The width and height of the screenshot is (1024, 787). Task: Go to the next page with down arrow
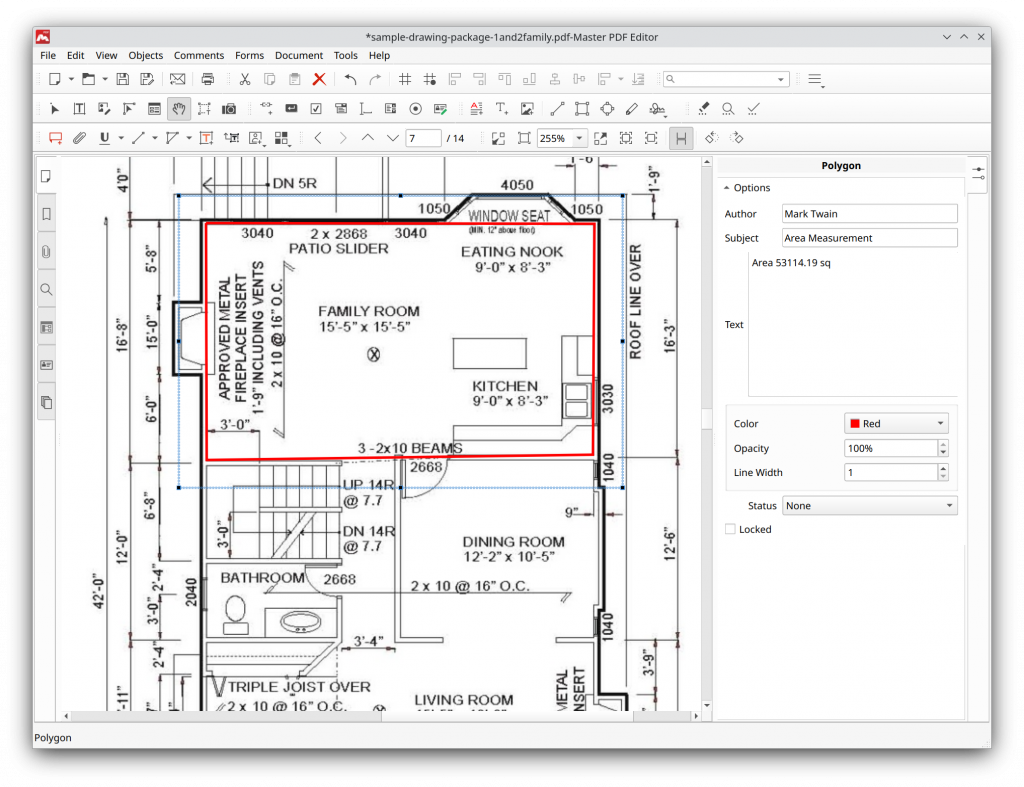(x=393, y=138)
